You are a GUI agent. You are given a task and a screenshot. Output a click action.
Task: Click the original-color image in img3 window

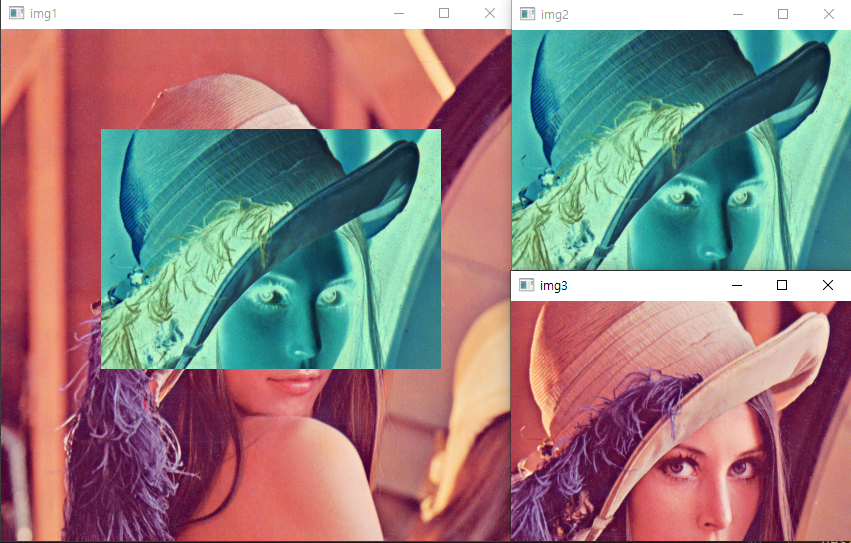coord(681,421)
